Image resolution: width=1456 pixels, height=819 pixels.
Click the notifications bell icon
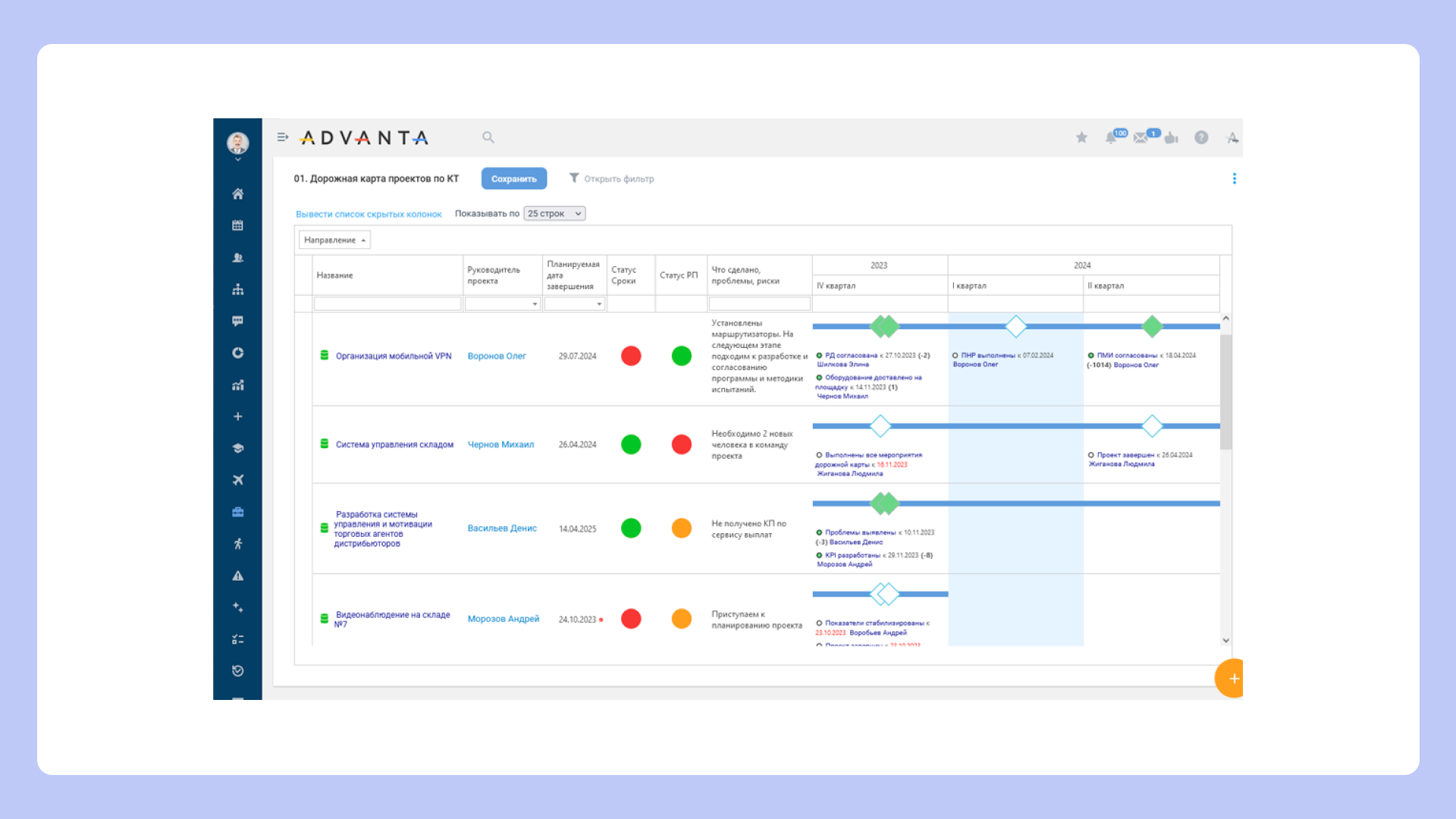(x=1111, y=138)
